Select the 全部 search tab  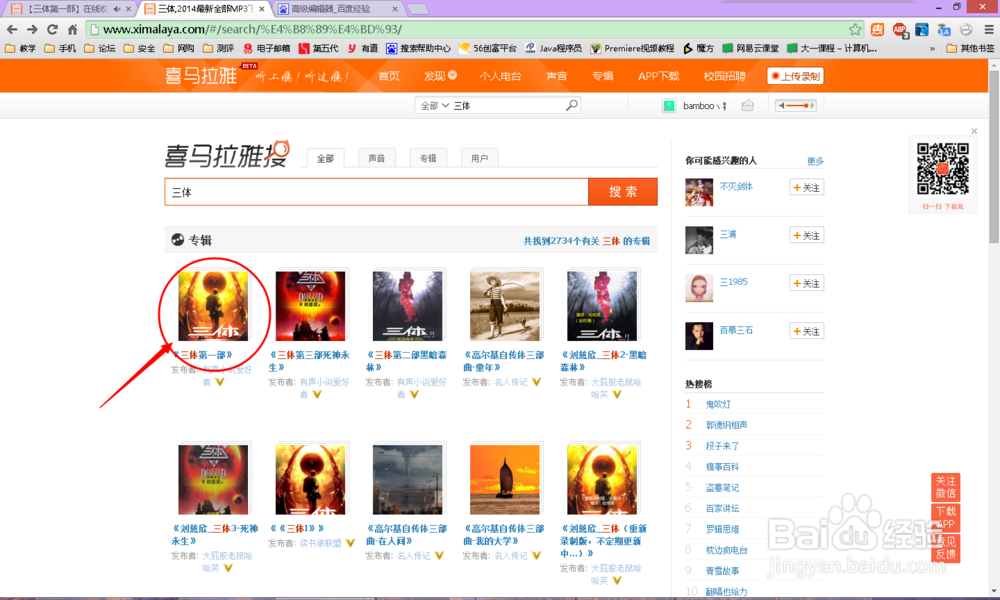[x=325, y=158]
